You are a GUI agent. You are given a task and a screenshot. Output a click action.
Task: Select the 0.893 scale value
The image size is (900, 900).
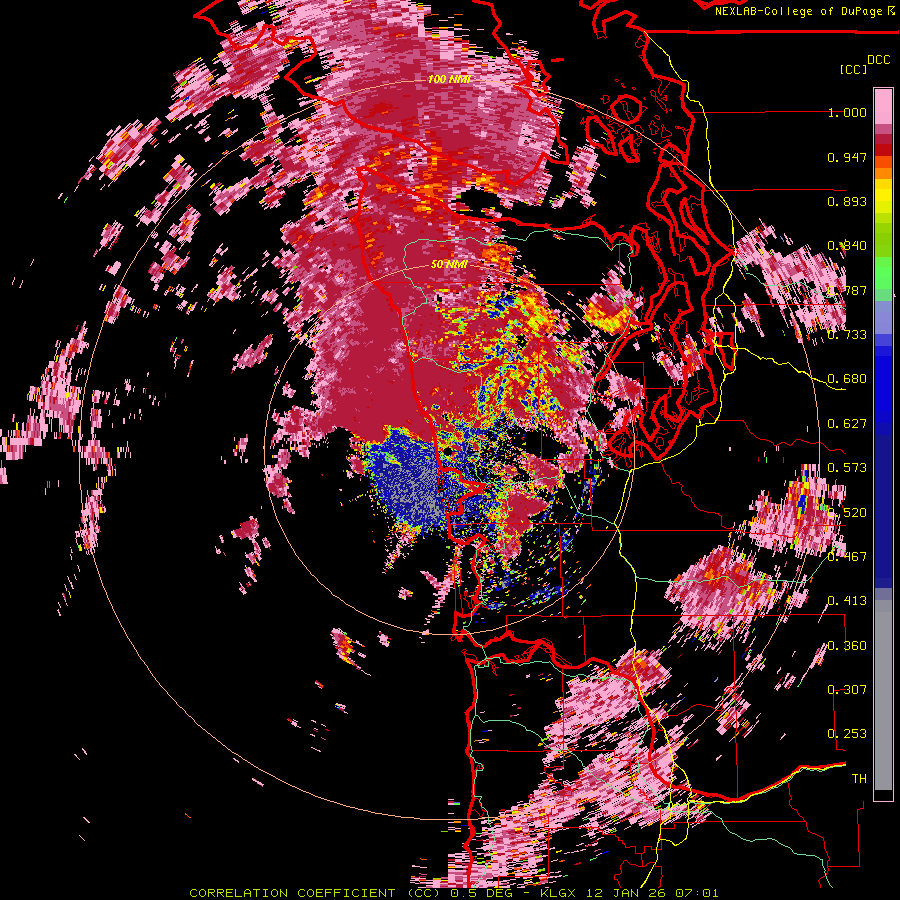pos(847,201)
